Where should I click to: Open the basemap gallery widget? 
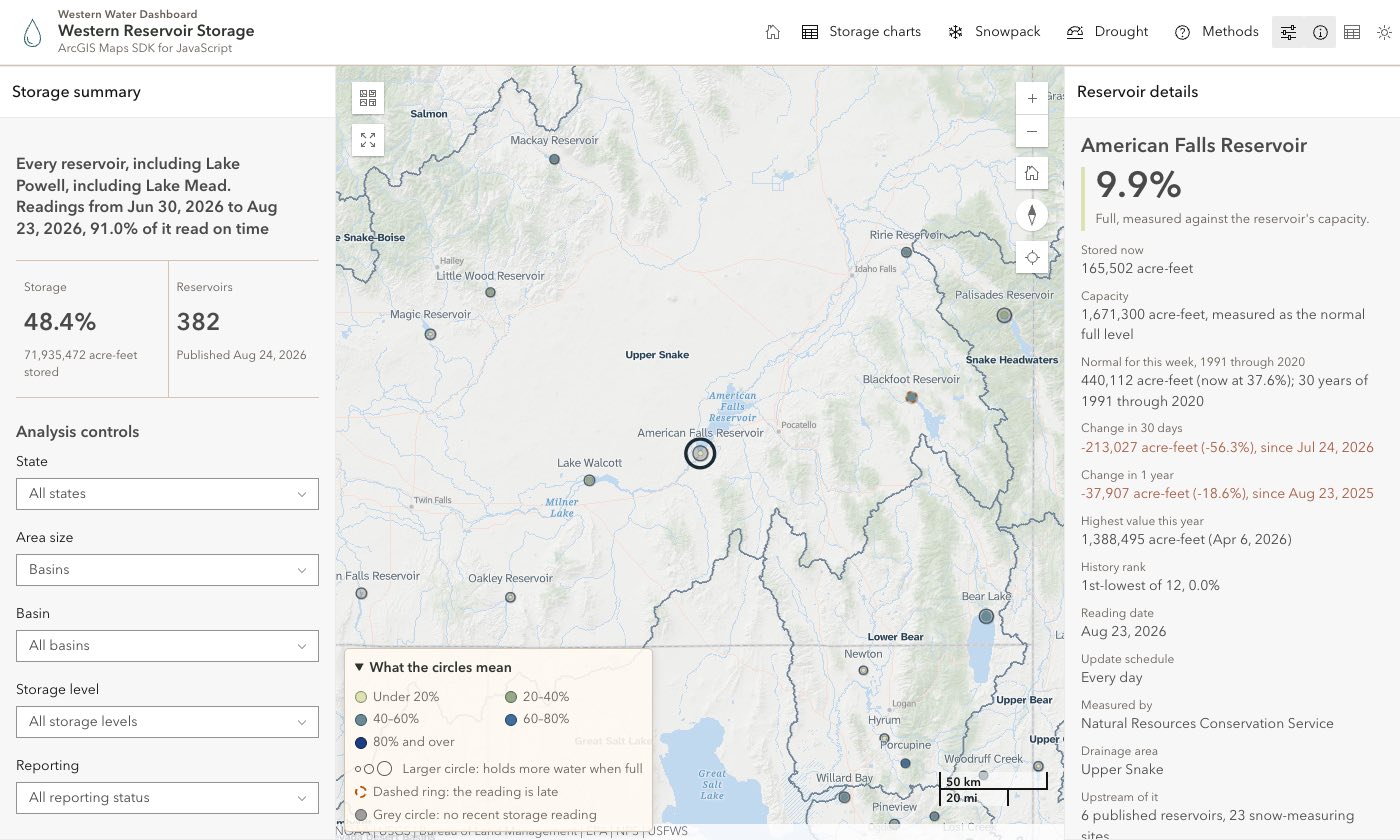368,98
